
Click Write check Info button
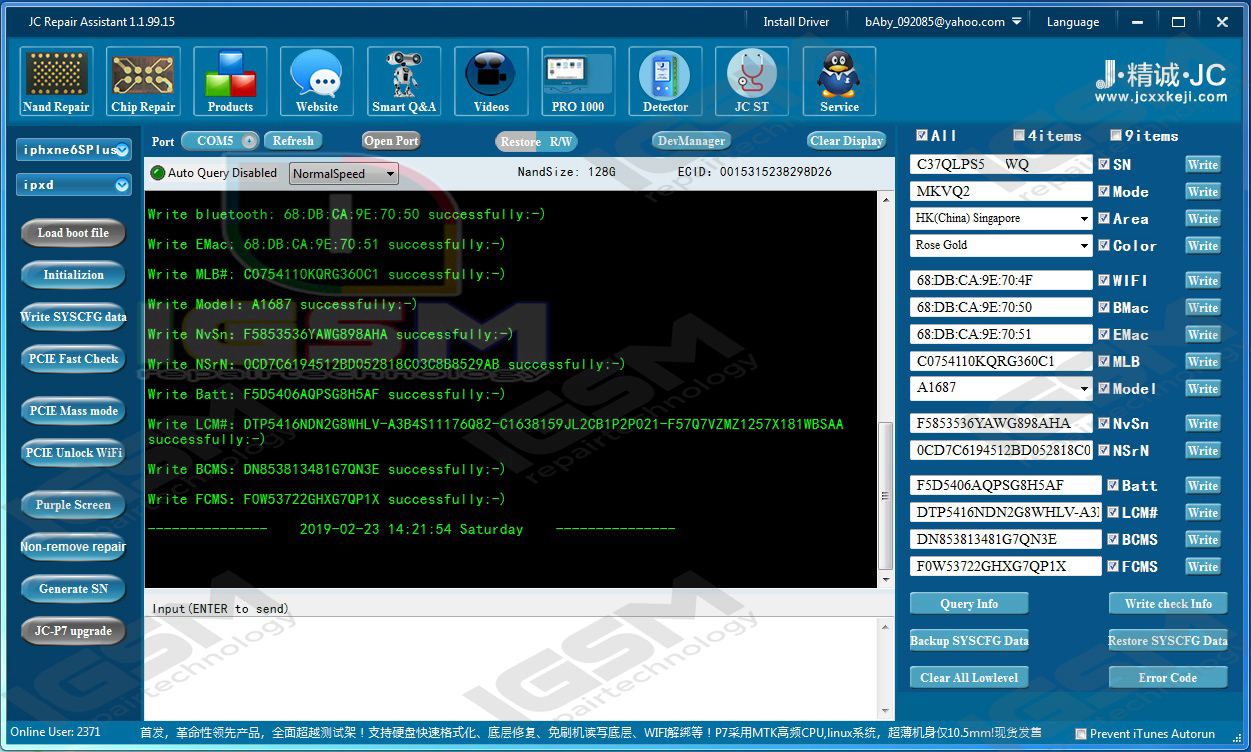pyautogui.click(x=1168, y=604)
